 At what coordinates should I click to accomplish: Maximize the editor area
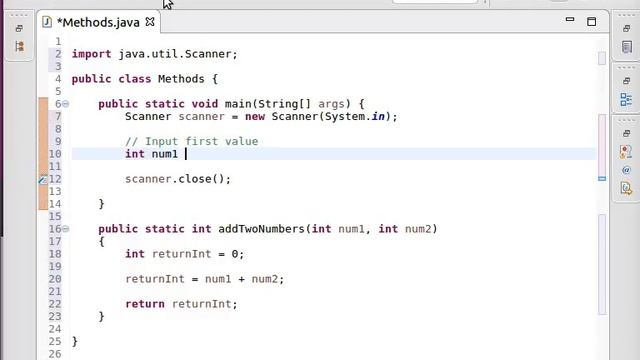click(x=591, y=22)
